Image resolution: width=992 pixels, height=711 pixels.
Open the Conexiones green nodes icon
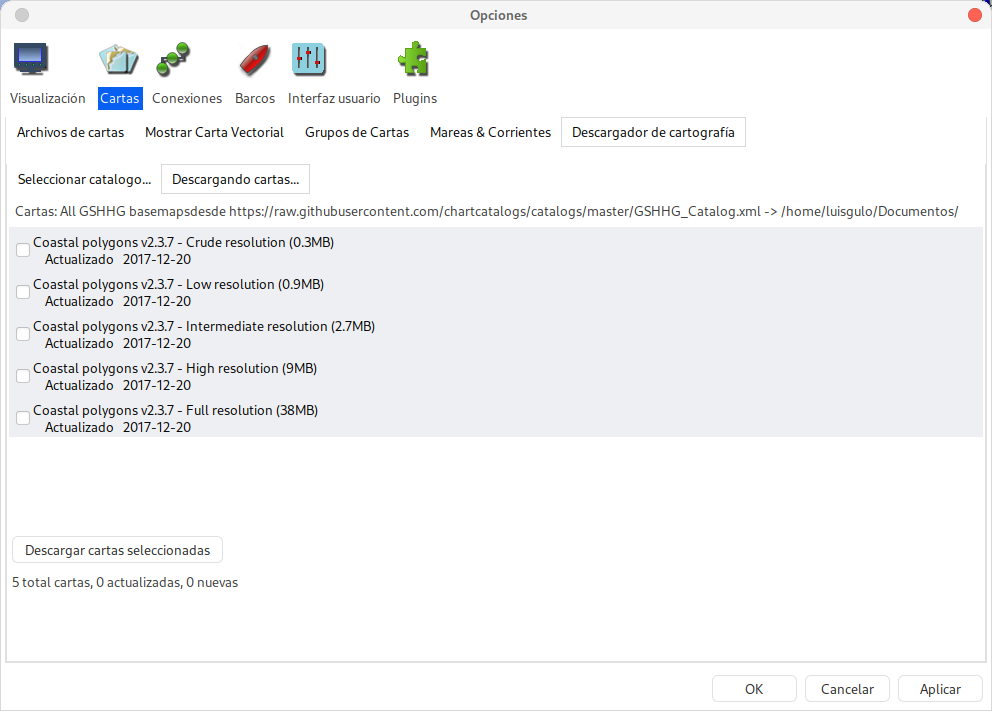173,59
